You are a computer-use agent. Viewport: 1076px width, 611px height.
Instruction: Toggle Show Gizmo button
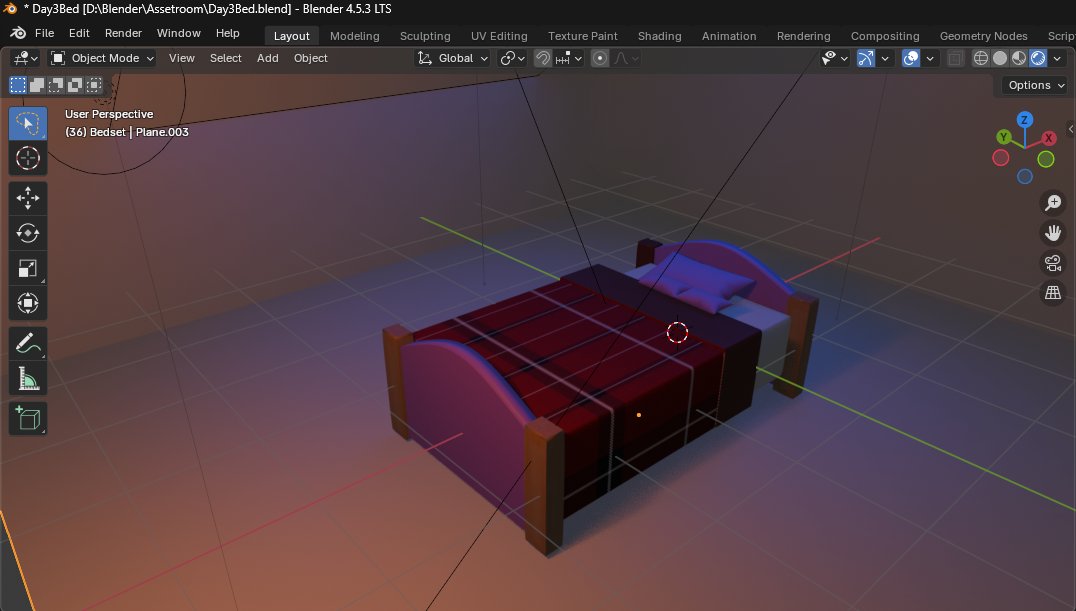(866, 58)
